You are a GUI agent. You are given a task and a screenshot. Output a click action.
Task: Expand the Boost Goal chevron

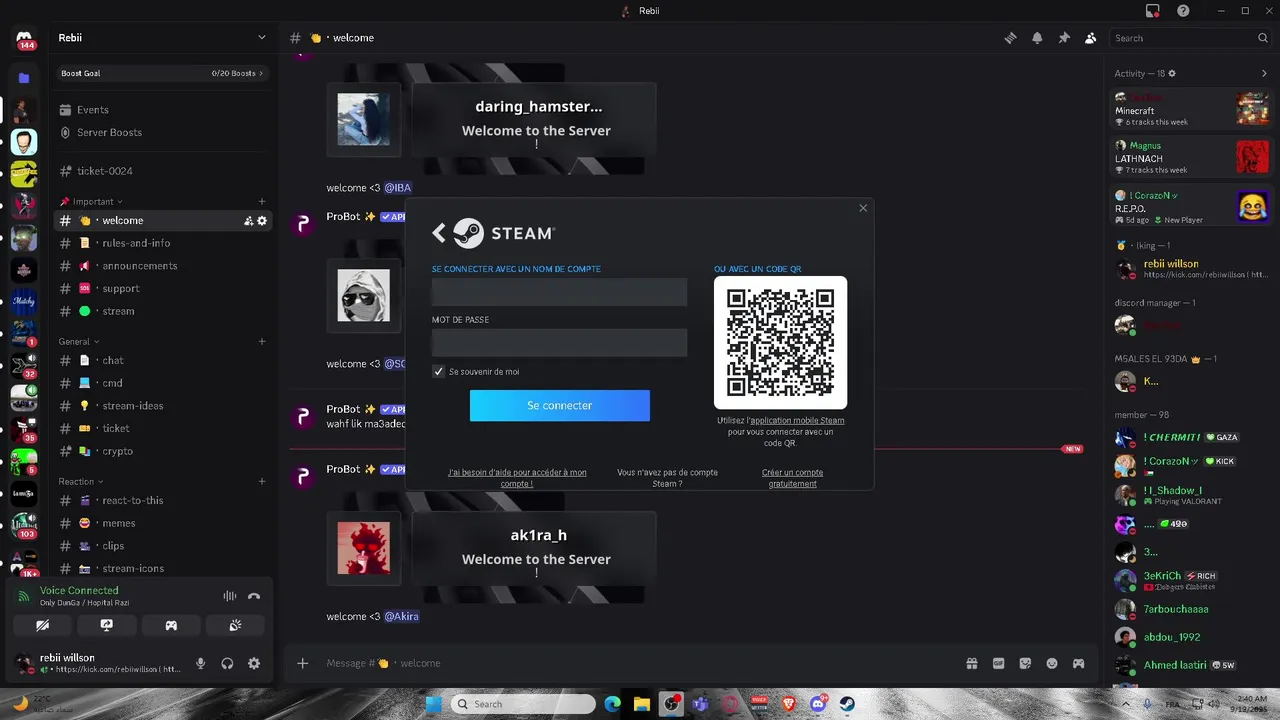pos(261,73)
